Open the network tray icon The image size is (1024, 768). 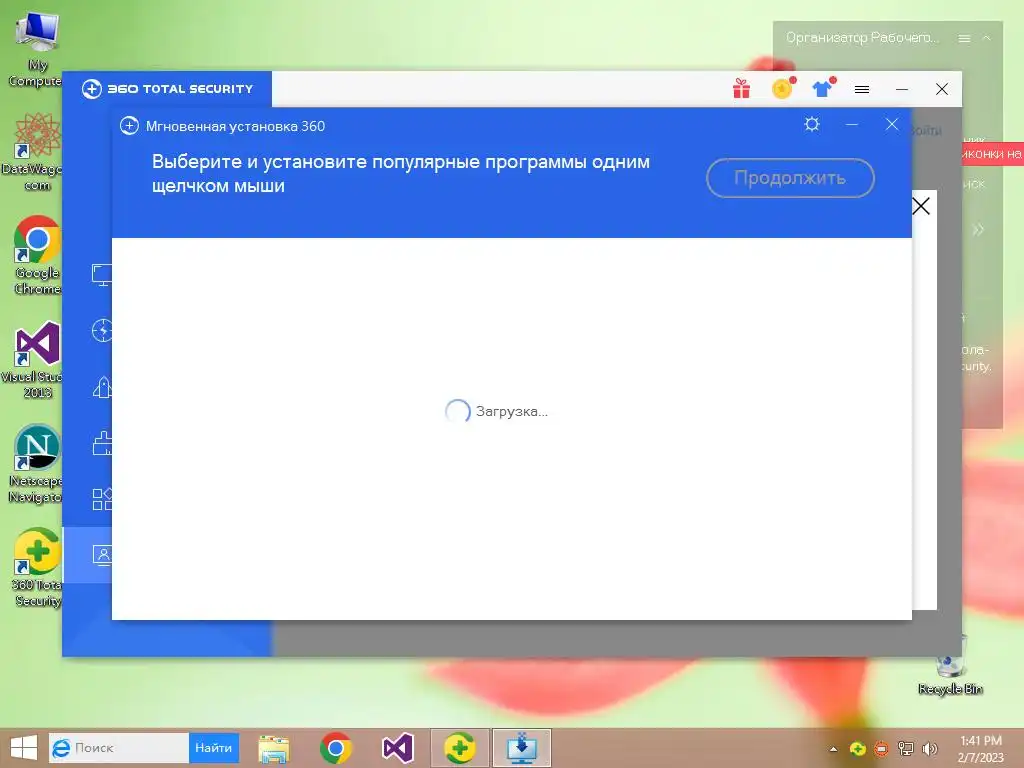pyautogui.click(x=905, y=749)
